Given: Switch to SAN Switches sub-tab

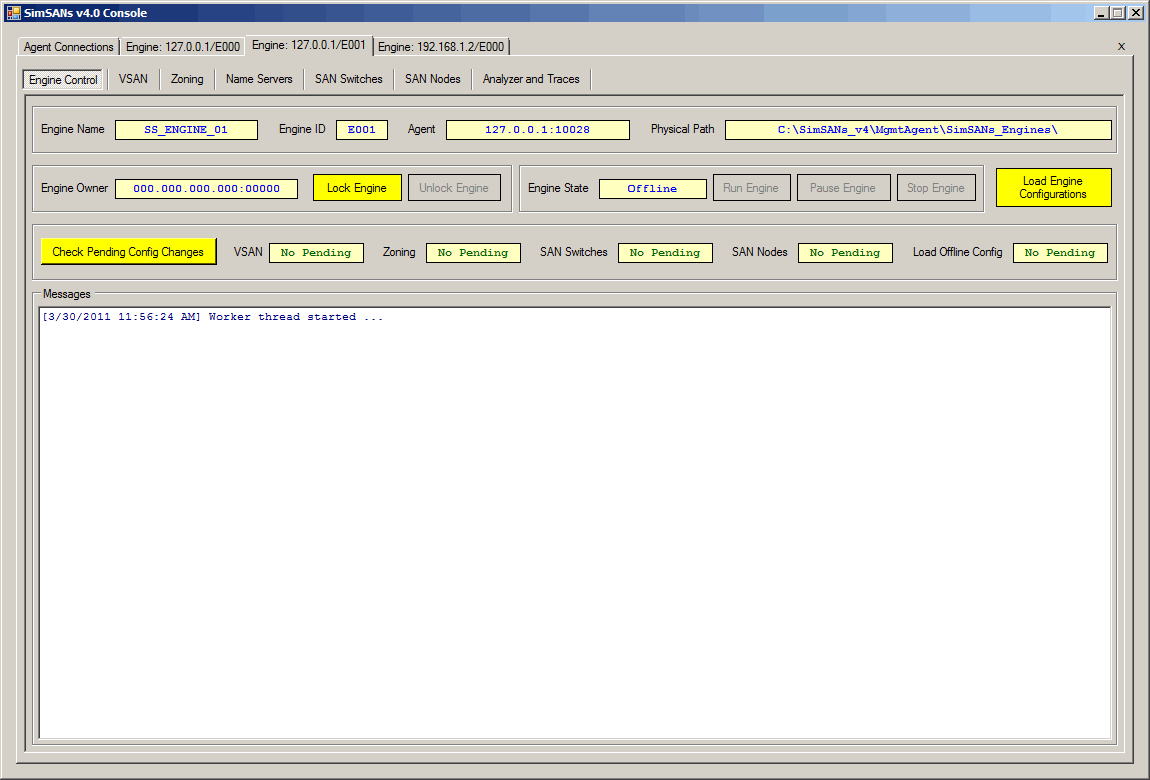Looking at the screenshot, I should point(348,79).
